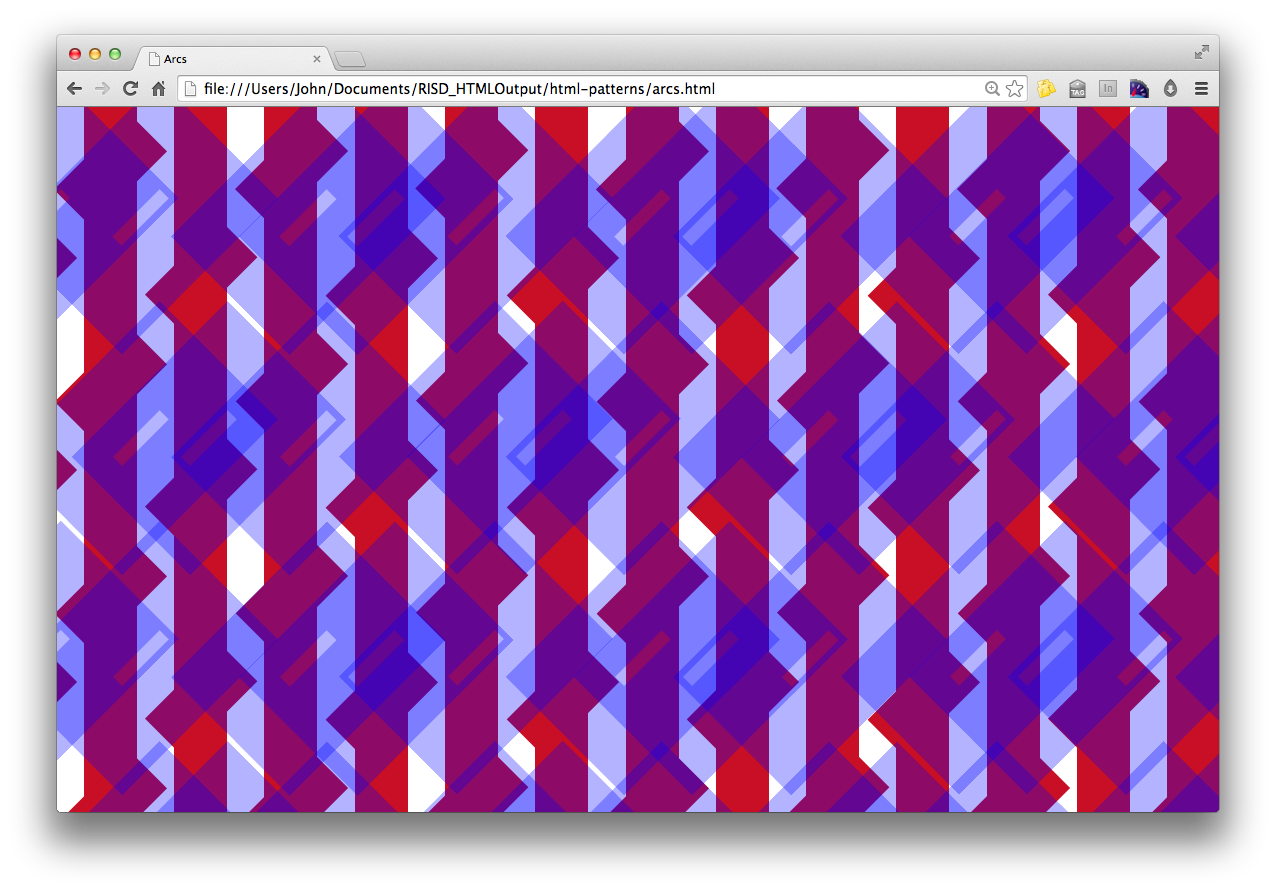Minimize the Chrome window with the yellow button
This screenshot has height=891, width=1276.
95,54
